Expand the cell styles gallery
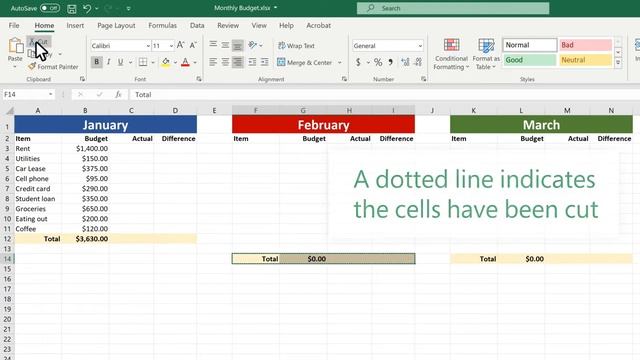This screenshot has height=360, width=640. (618, 63)
